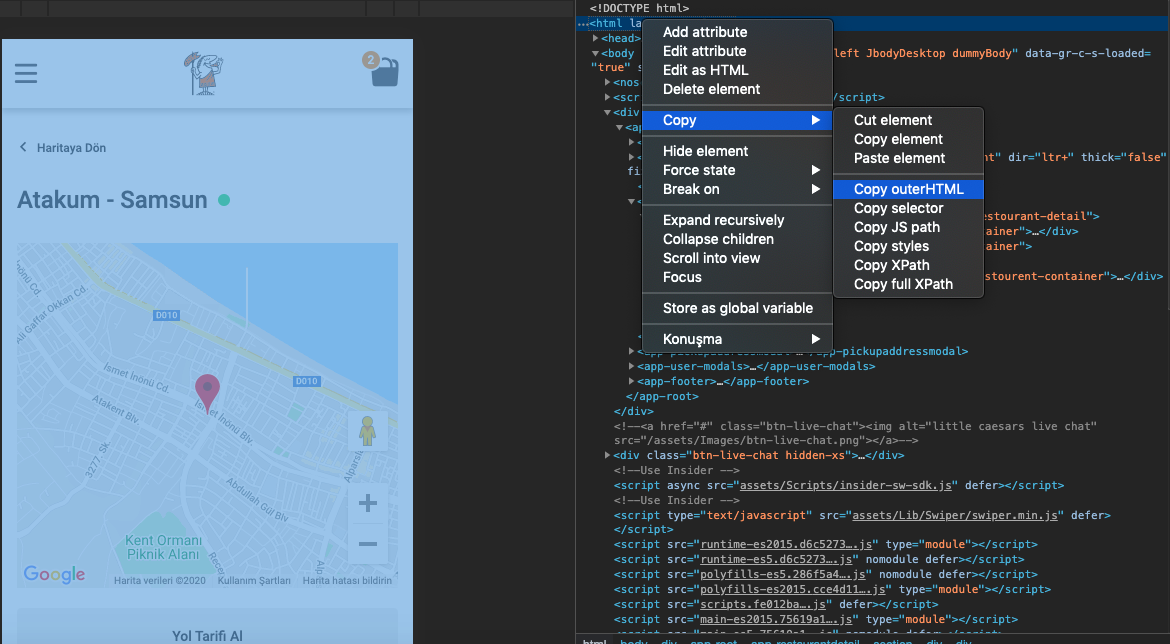1170x644 pixels.
Task: Select Collapse children
Action: pyautogui.click(x=737, y=239)
